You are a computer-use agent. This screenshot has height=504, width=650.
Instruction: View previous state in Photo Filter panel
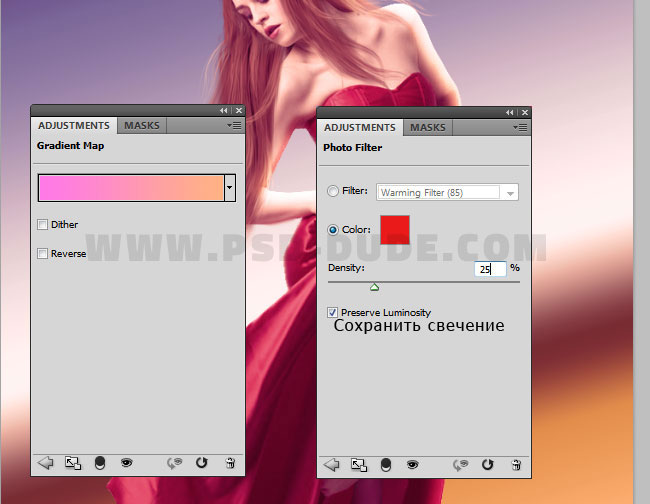click(x=461, y=465)
